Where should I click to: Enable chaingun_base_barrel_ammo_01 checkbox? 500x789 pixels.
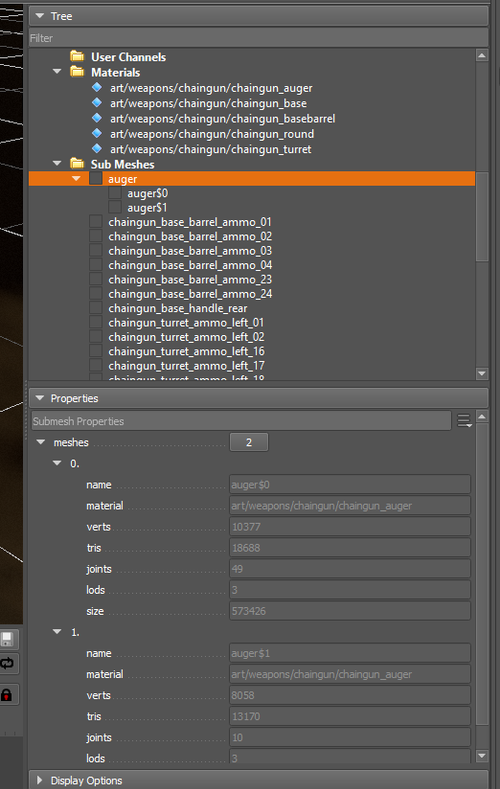(96, 221)
